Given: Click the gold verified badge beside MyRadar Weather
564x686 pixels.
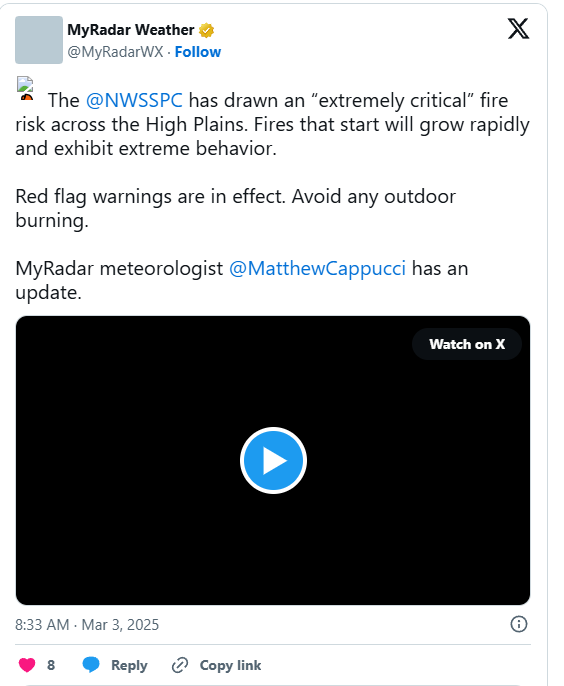Looking at the screenshot, I should click(207, 30).
